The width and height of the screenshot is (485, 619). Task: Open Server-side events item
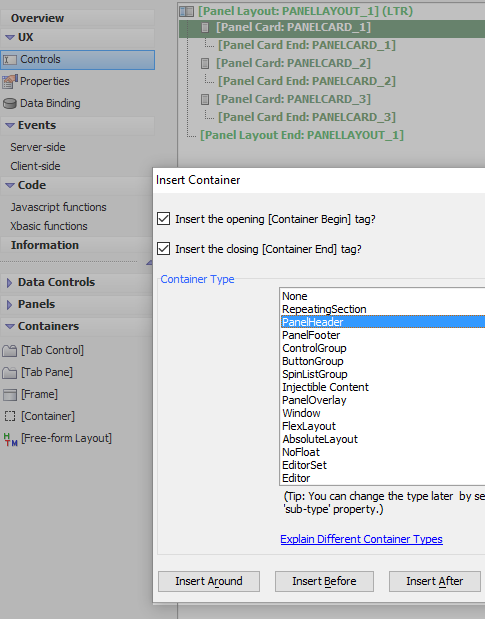pos(38,147)
